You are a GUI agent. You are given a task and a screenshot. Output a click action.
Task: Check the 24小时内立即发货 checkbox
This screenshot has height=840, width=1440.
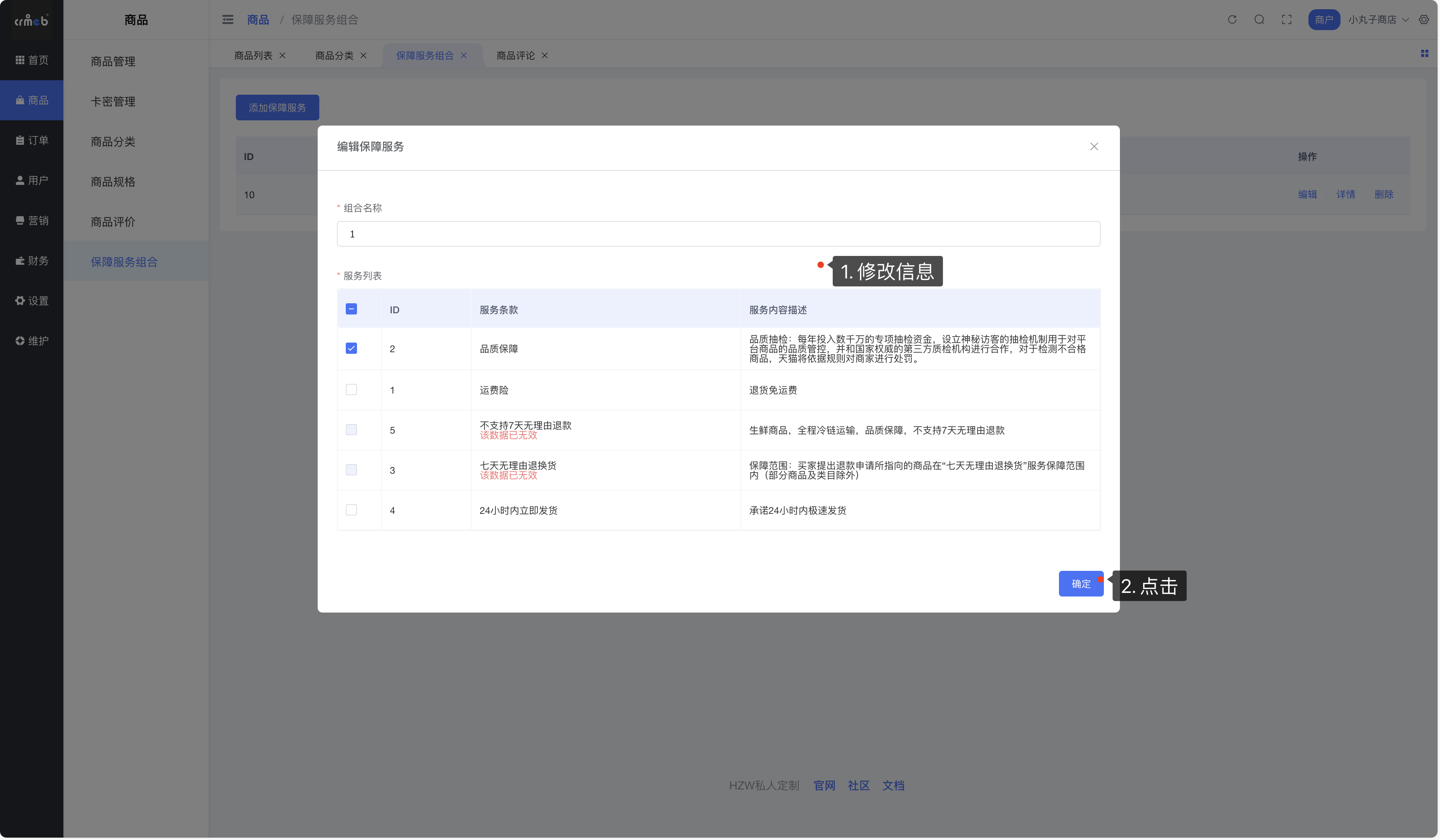click(x=351, y=510)
